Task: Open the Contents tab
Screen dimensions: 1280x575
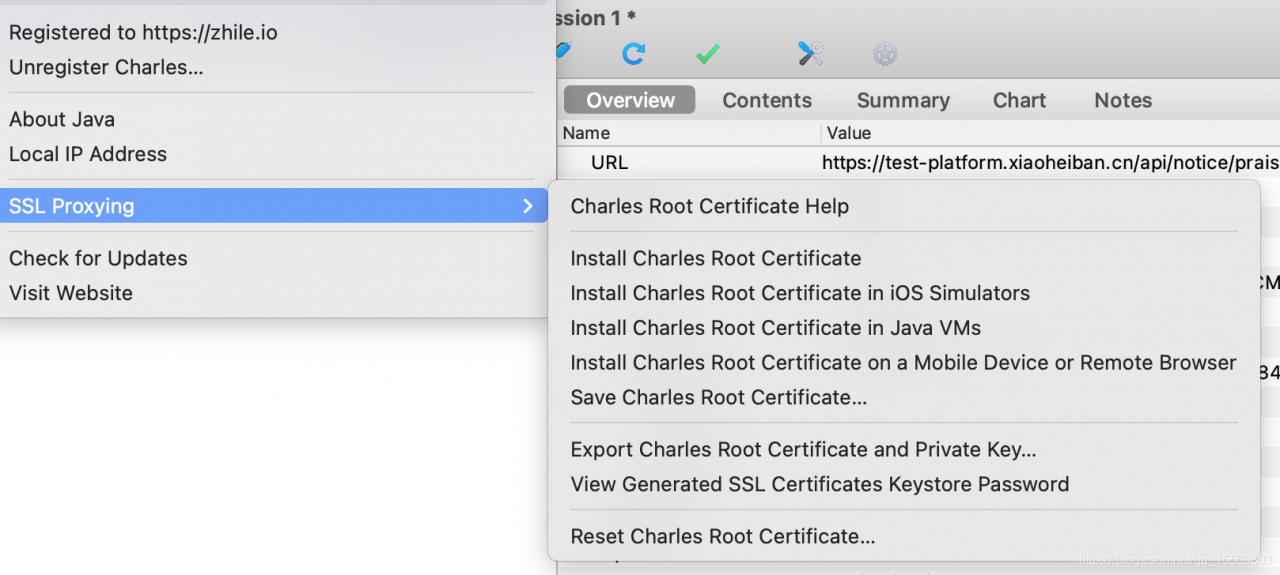Action: coord(767,100)
